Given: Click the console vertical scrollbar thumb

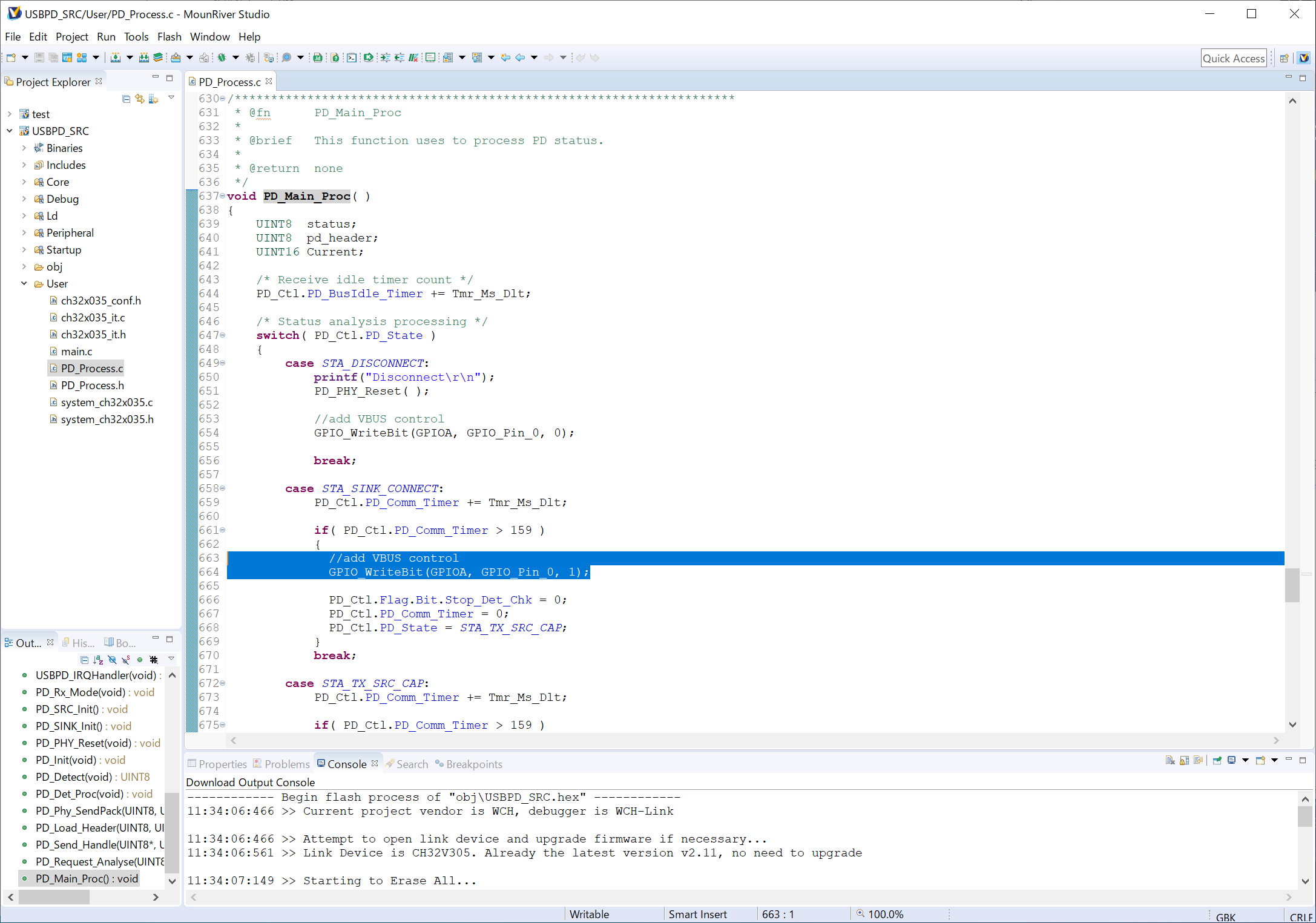Looking at the screenshot, I should [1304, 816].
